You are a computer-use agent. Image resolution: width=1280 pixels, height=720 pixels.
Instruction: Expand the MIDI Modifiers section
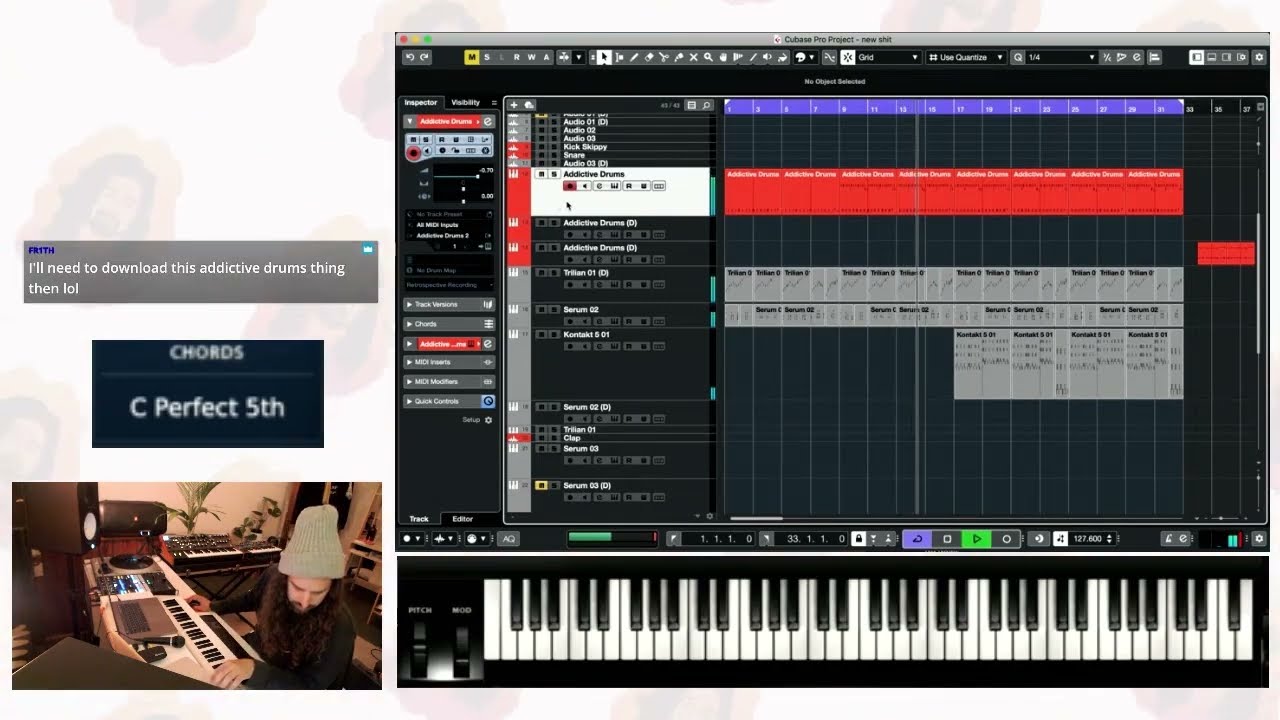point(409,381)
